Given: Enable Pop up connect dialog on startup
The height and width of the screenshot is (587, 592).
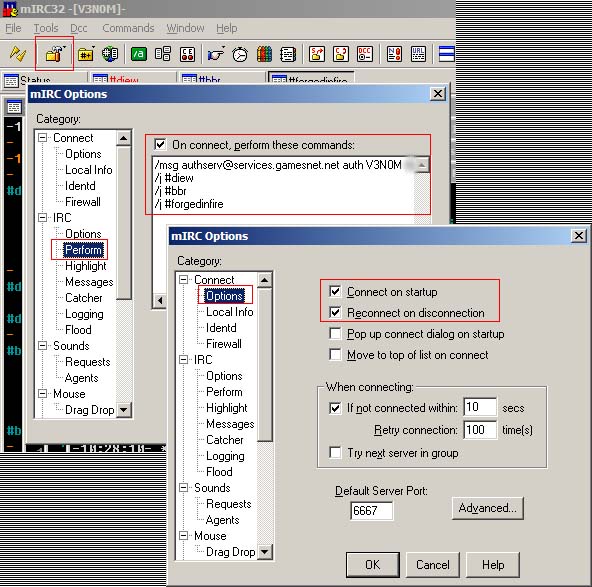Looking at the screenshot, I should coord(335,334).
